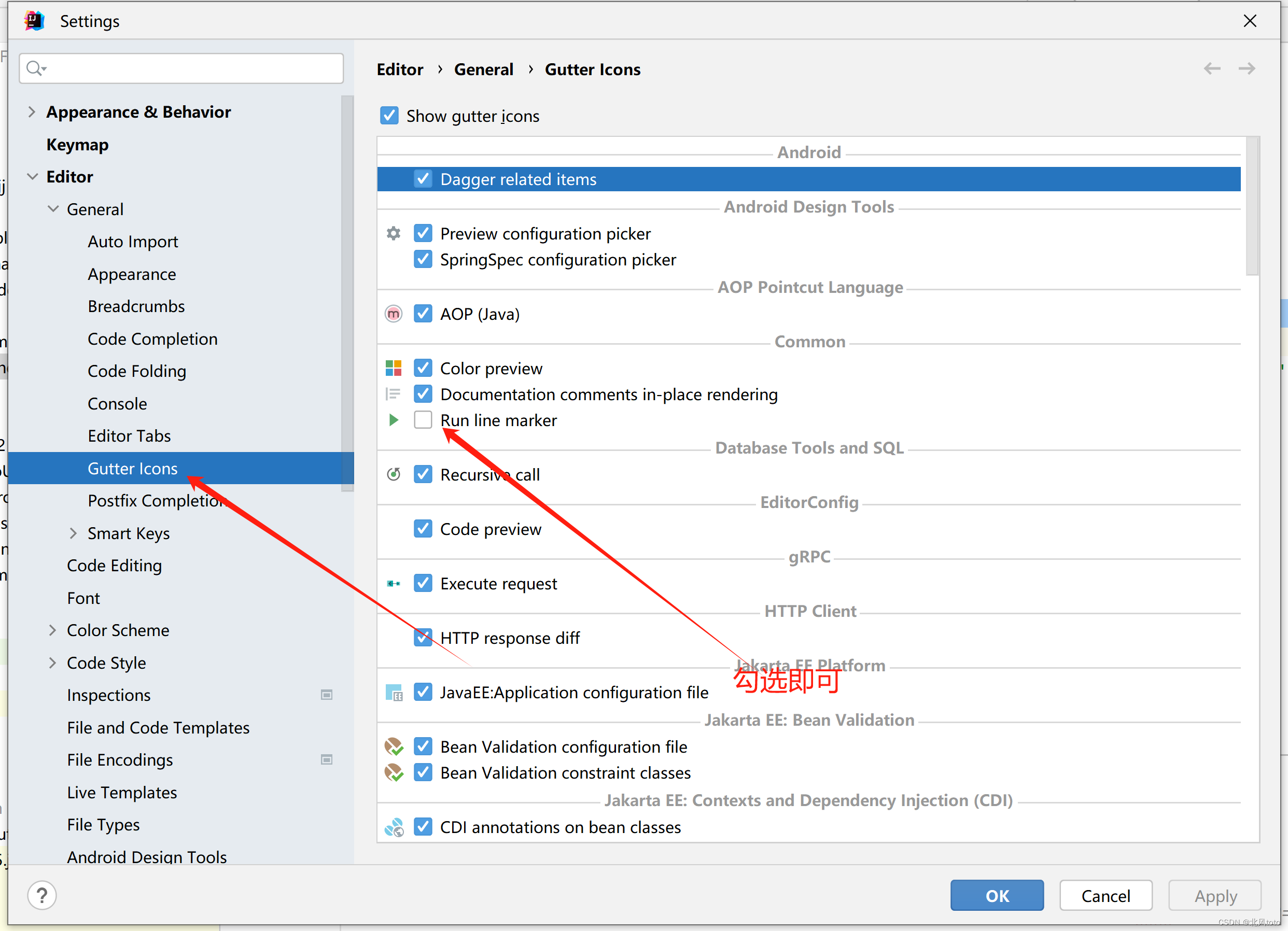This screenshot has width=1288, height=931.
Task: Open the search history dropdown arrow
Action: tap(44, 69)
